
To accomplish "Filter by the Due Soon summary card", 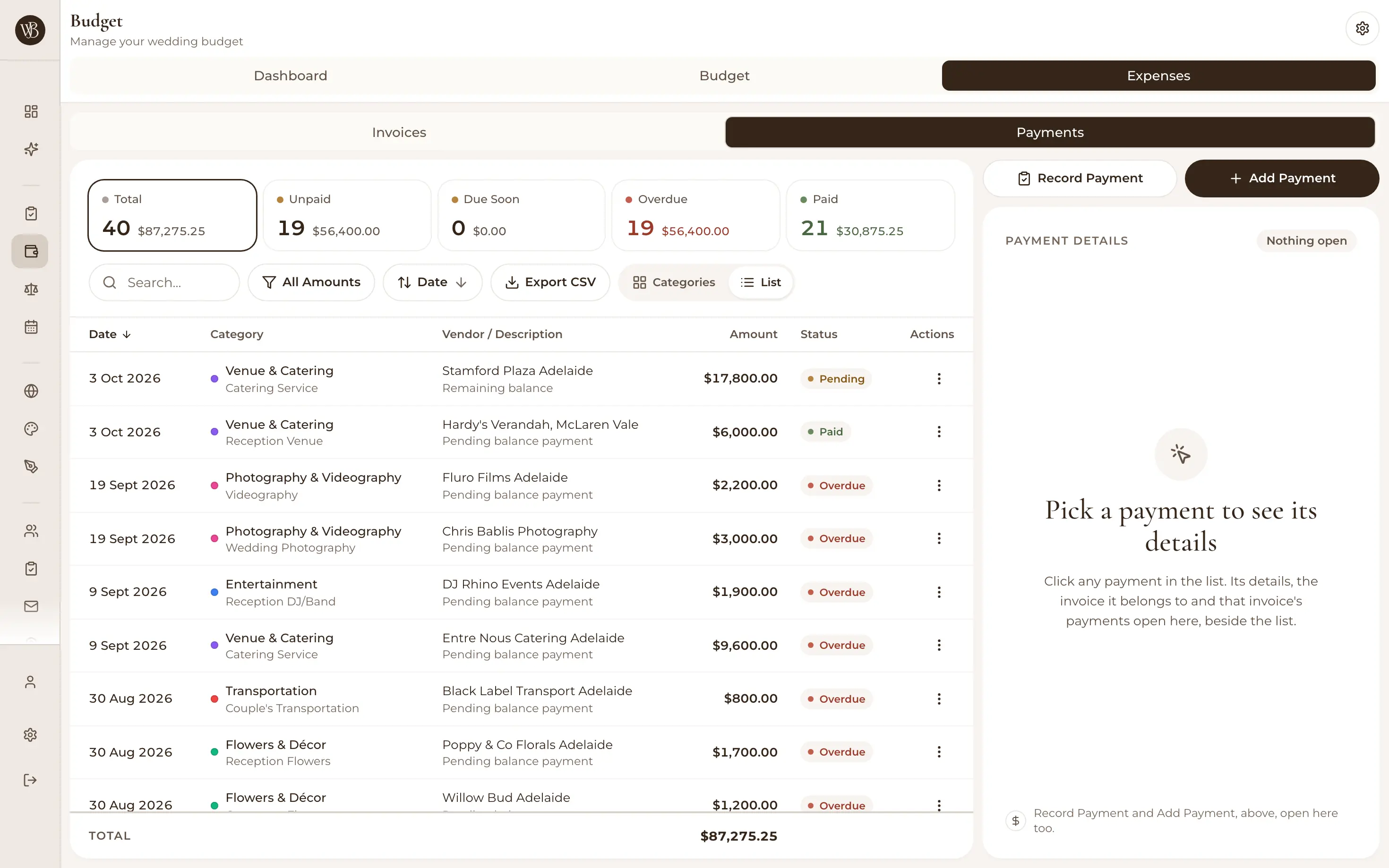I will 522,215.
